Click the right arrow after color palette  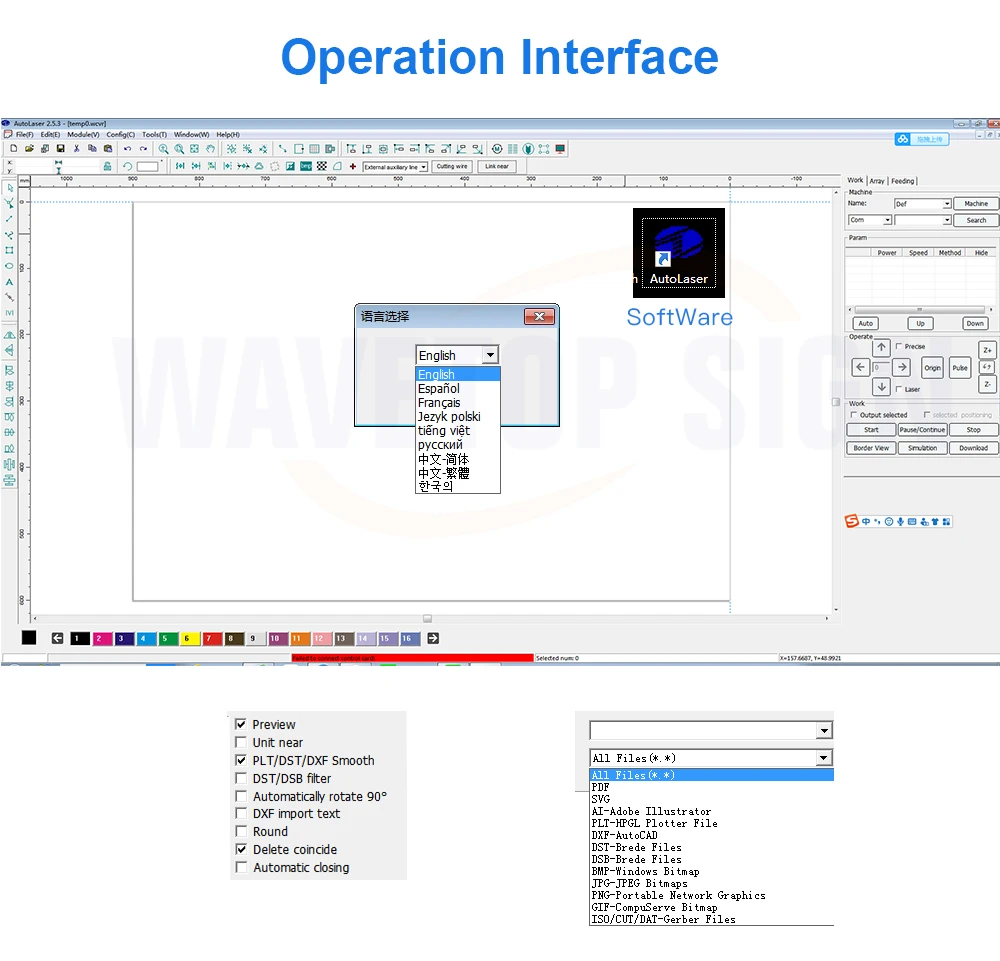pyautogui.click(x=433, y=638)
